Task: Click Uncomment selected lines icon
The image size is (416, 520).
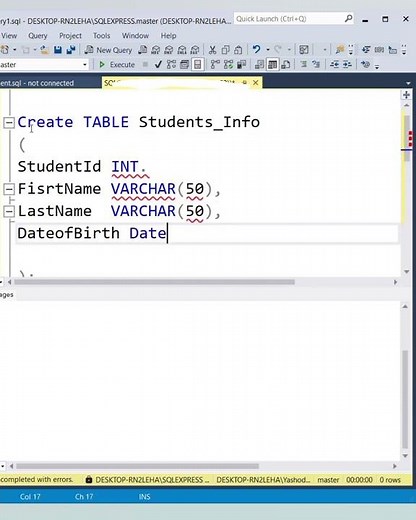Action: 316,64
